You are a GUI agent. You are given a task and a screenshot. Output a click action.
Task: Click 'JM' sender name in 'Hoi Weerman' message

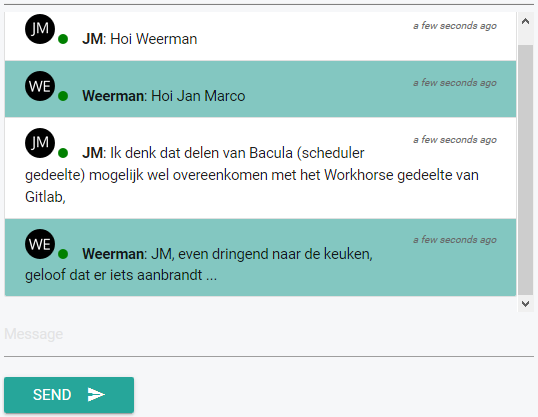(92, 39)
